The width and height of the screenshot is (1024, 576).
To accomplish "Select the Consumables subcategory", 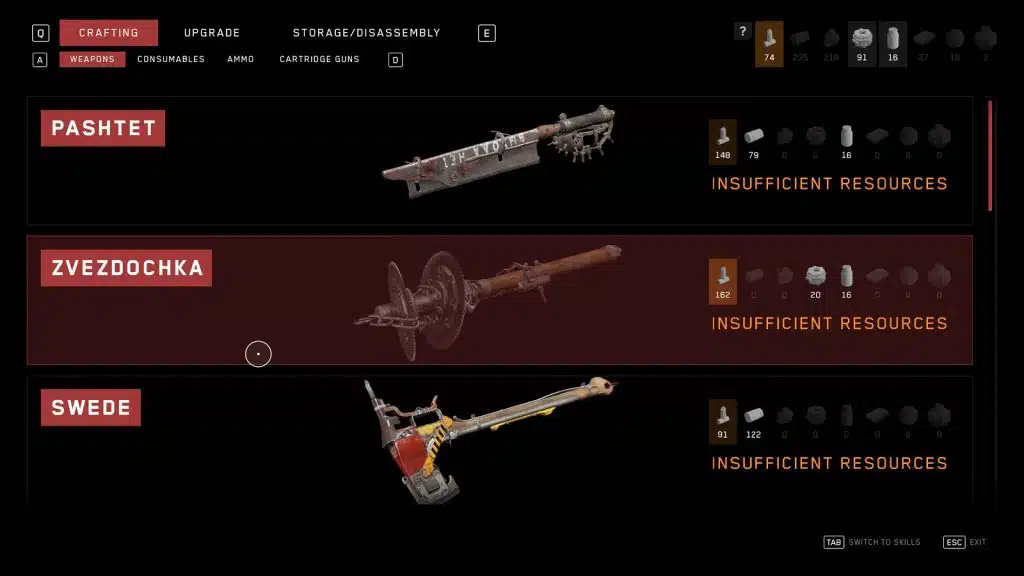I will click(171, 59).
